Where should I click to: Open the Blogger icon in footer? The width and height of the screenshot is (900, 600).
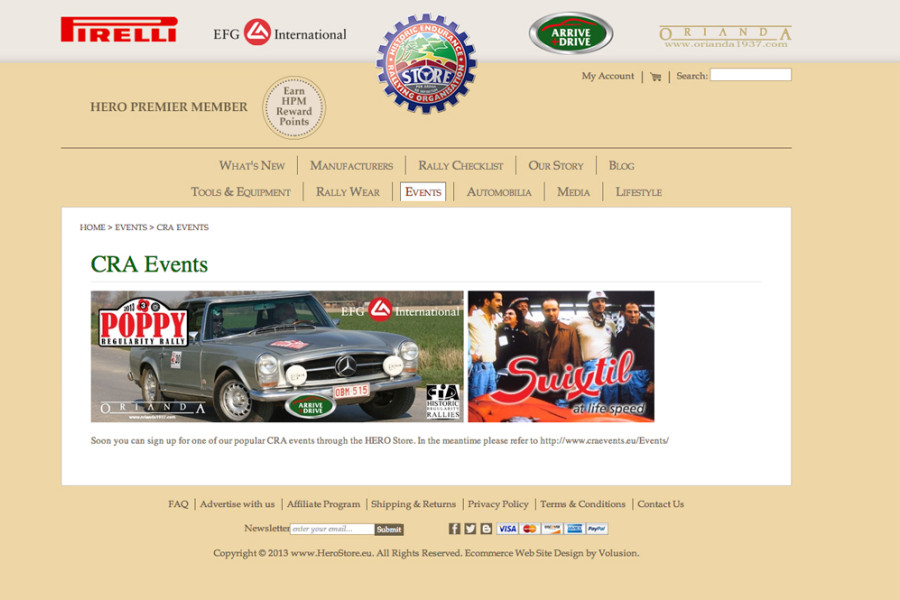486,529
